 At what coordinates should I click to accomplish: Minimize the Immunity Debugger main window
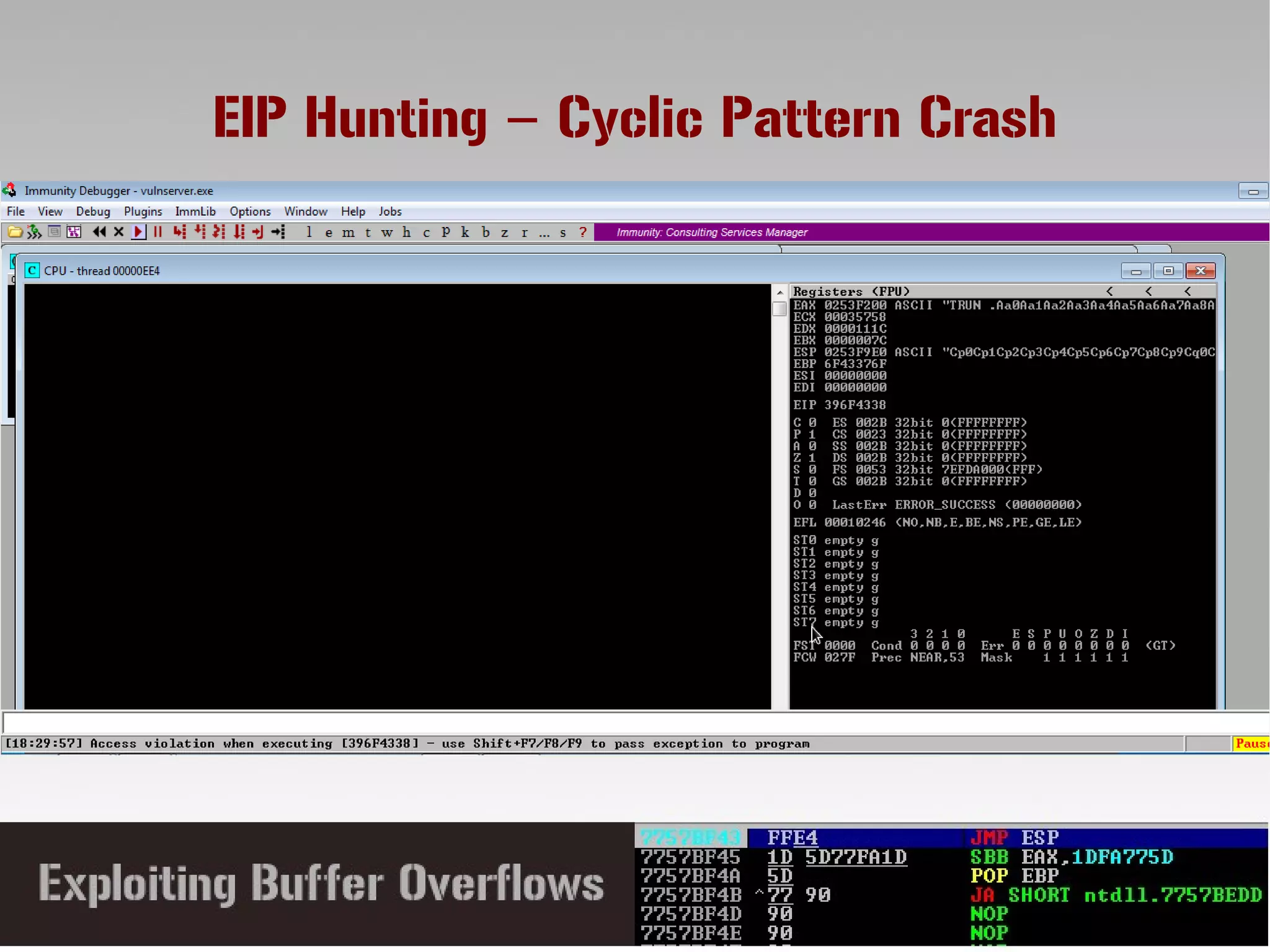[1253, 192]
